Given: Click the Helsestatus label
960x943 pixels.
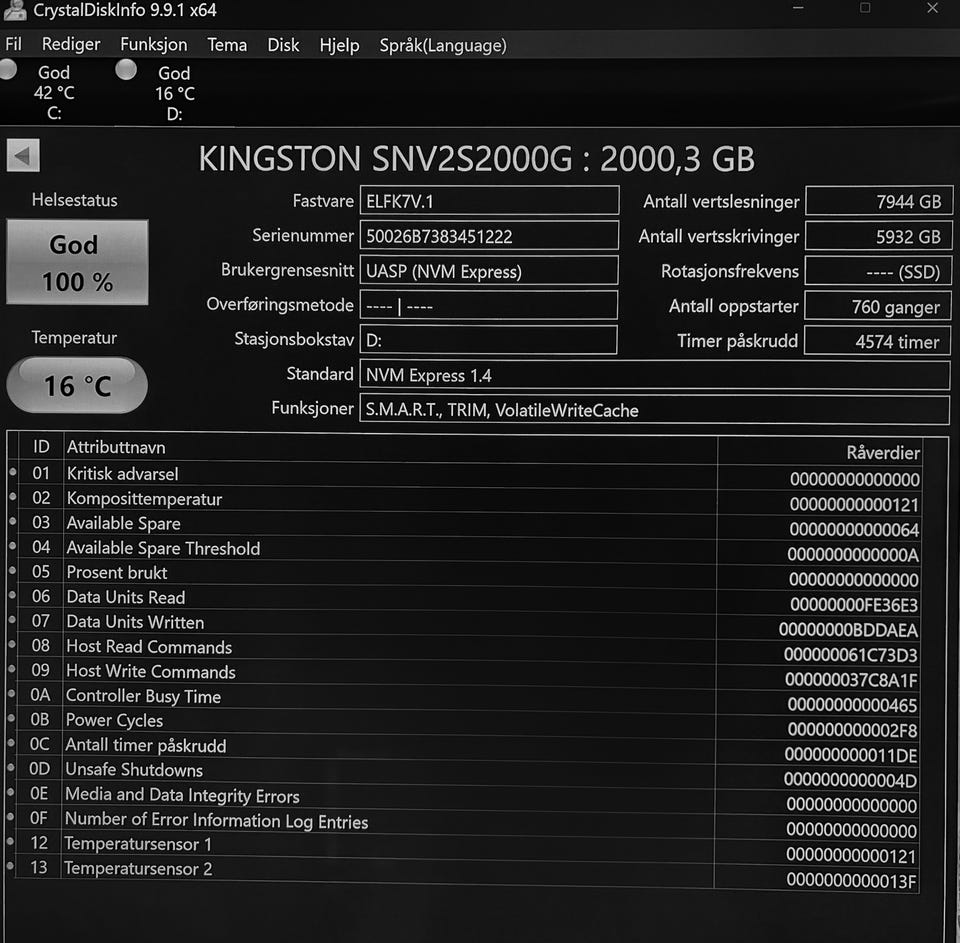Looking at the screenshot, I should (75, 200).
